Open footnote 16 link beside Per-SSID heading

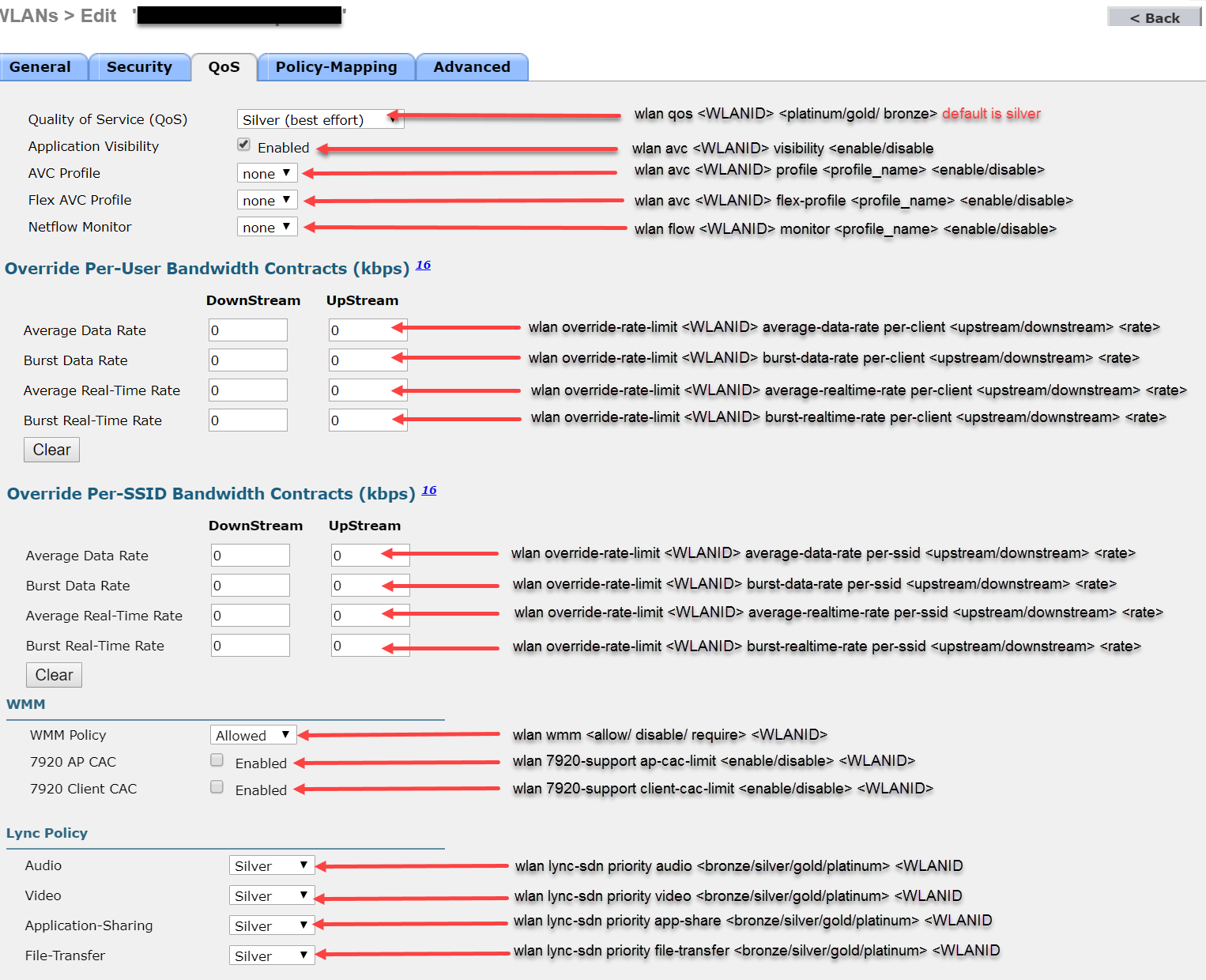click(x=429, y=490)
